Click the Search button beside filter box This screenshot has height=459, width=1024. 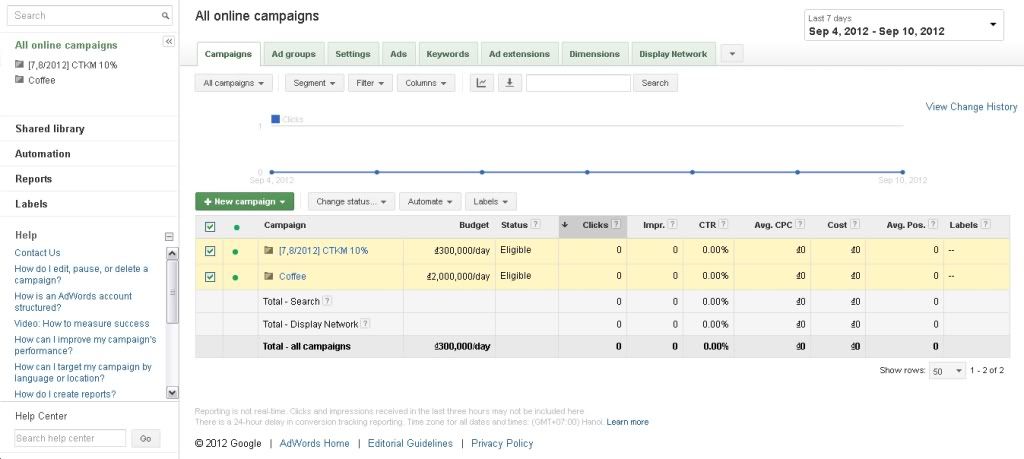(x=655, y=84)
